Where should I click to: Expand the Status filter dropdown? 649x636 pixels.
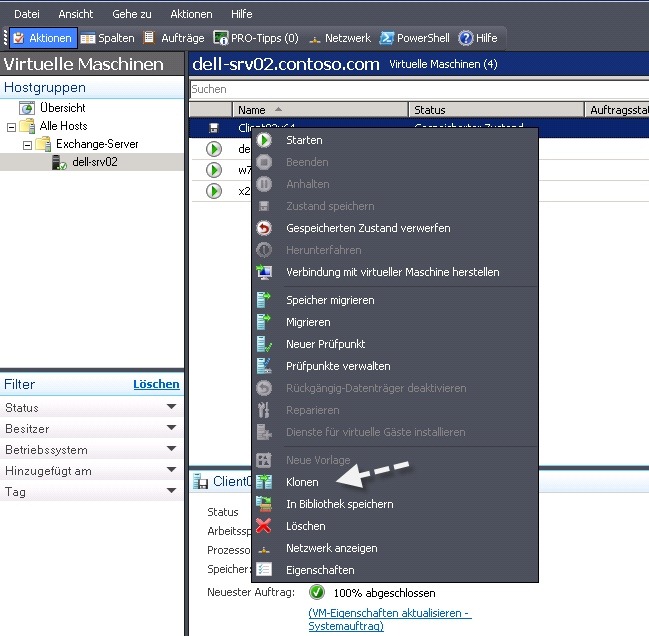click(x=172, y=408)
